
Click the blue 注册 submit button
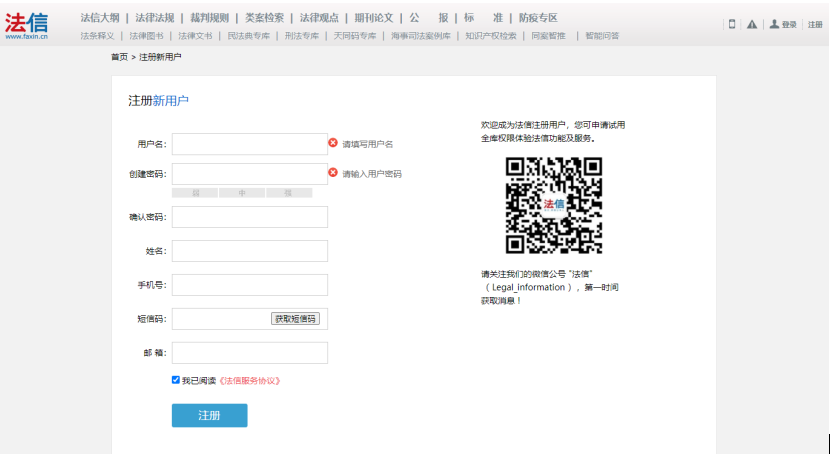[x=210, y=415]
